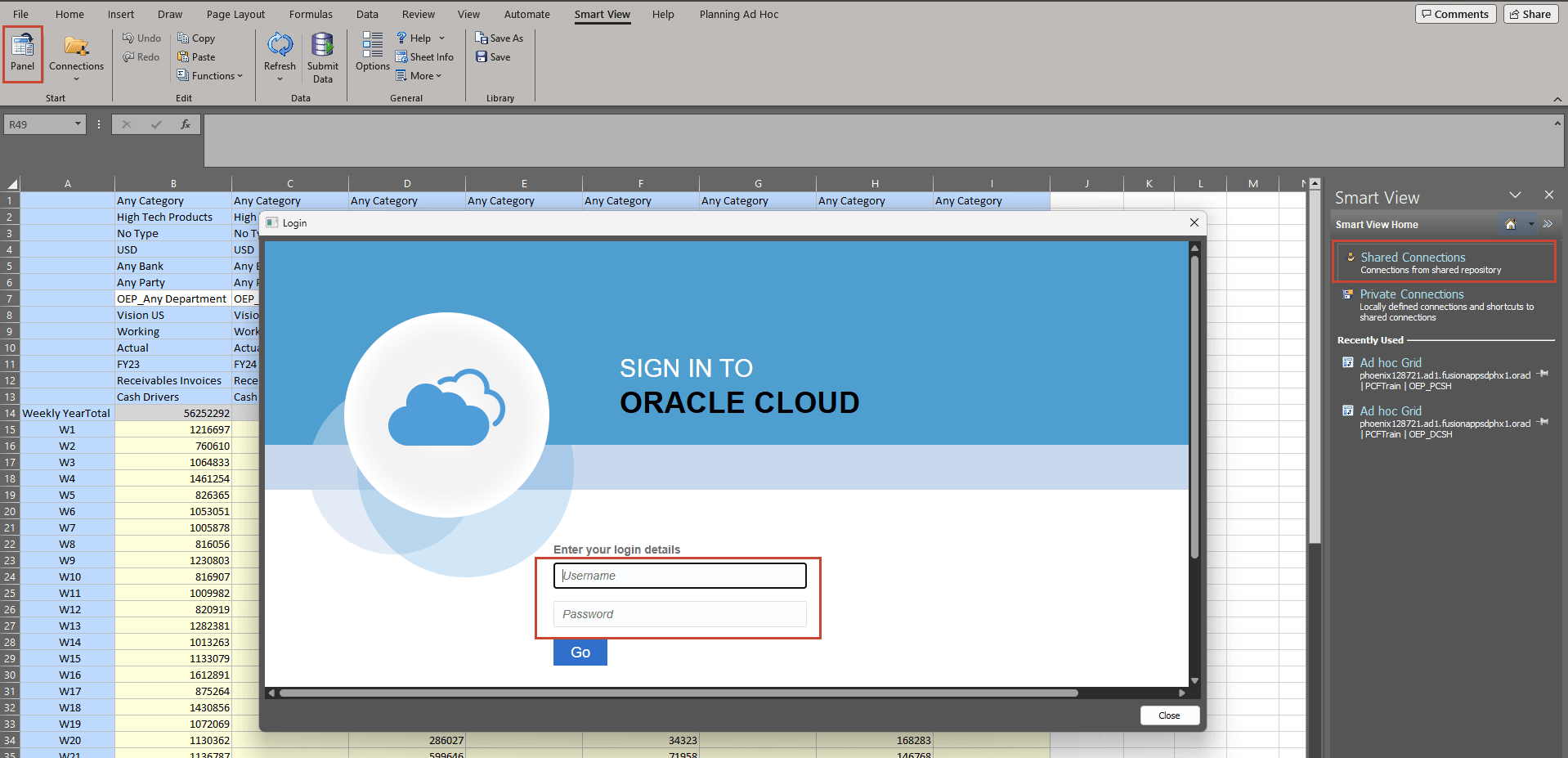Viewport: 1568px width, 758px height.
Task: Open the dropdown arrow beside the Home icon
Action: (1531, 224)
